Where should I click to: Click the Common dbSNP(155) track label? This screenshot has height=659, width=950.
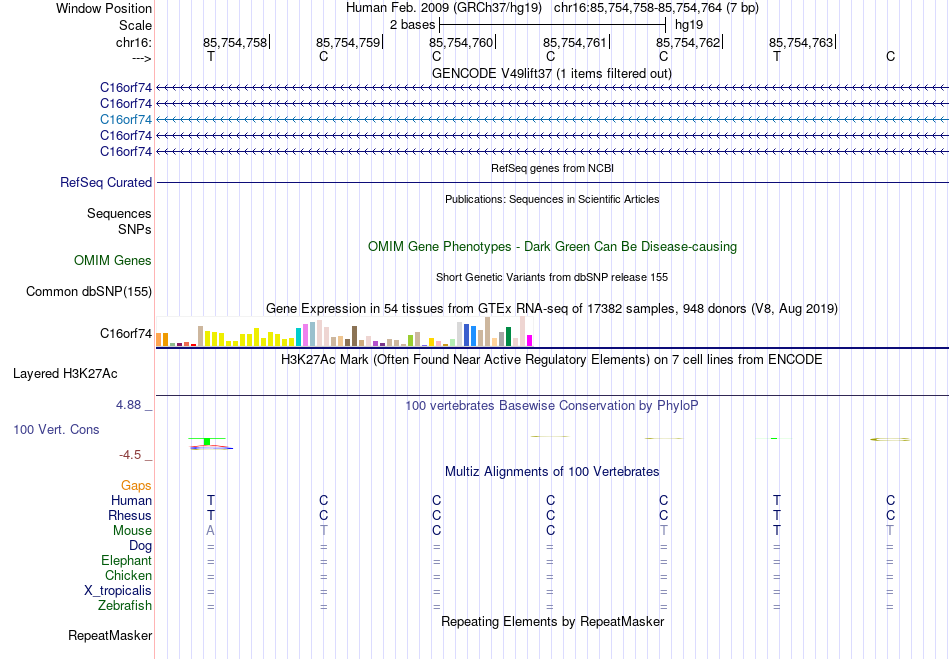89,291
